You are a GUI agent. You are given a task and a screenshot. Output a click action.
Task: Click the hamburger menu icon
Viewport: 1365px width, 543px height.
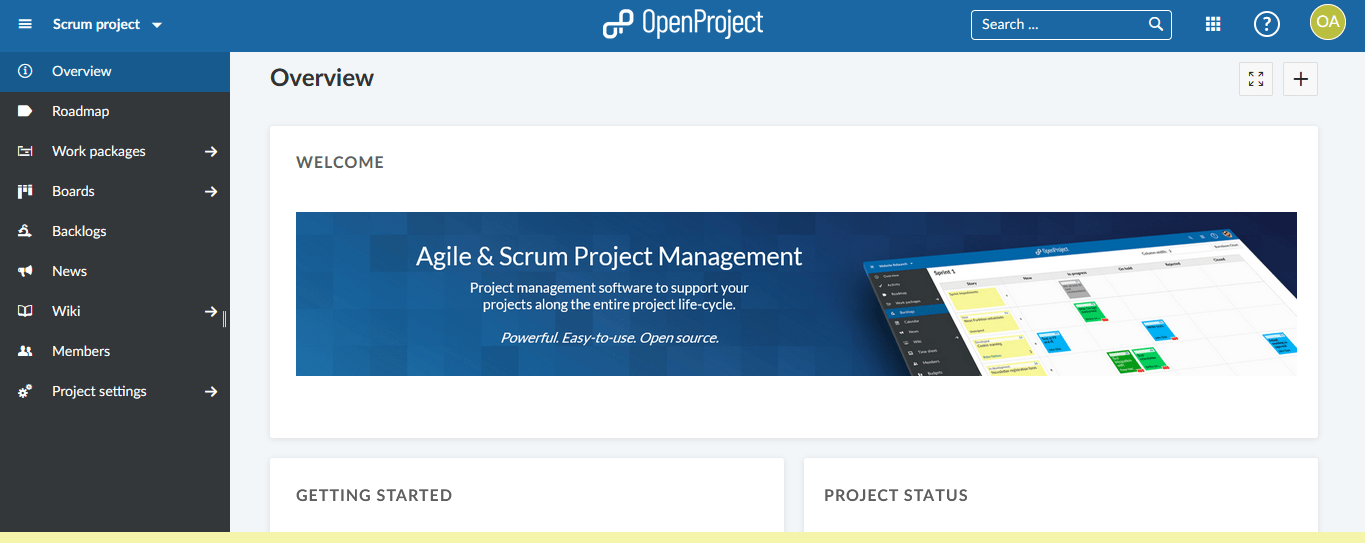point(25,24)
